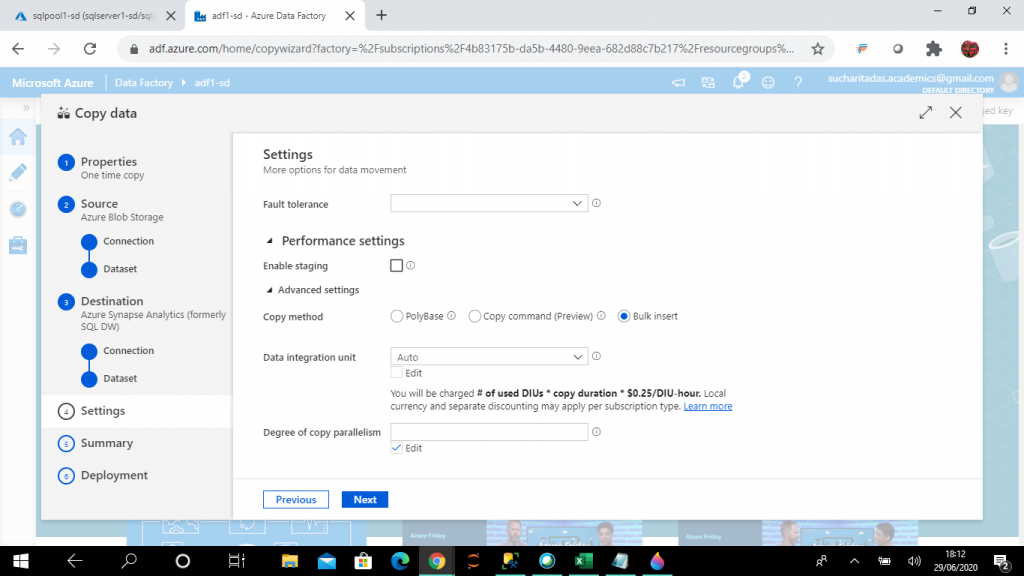Click the adf1-sd breadcrumb
1024x576 pixels.
212,83
